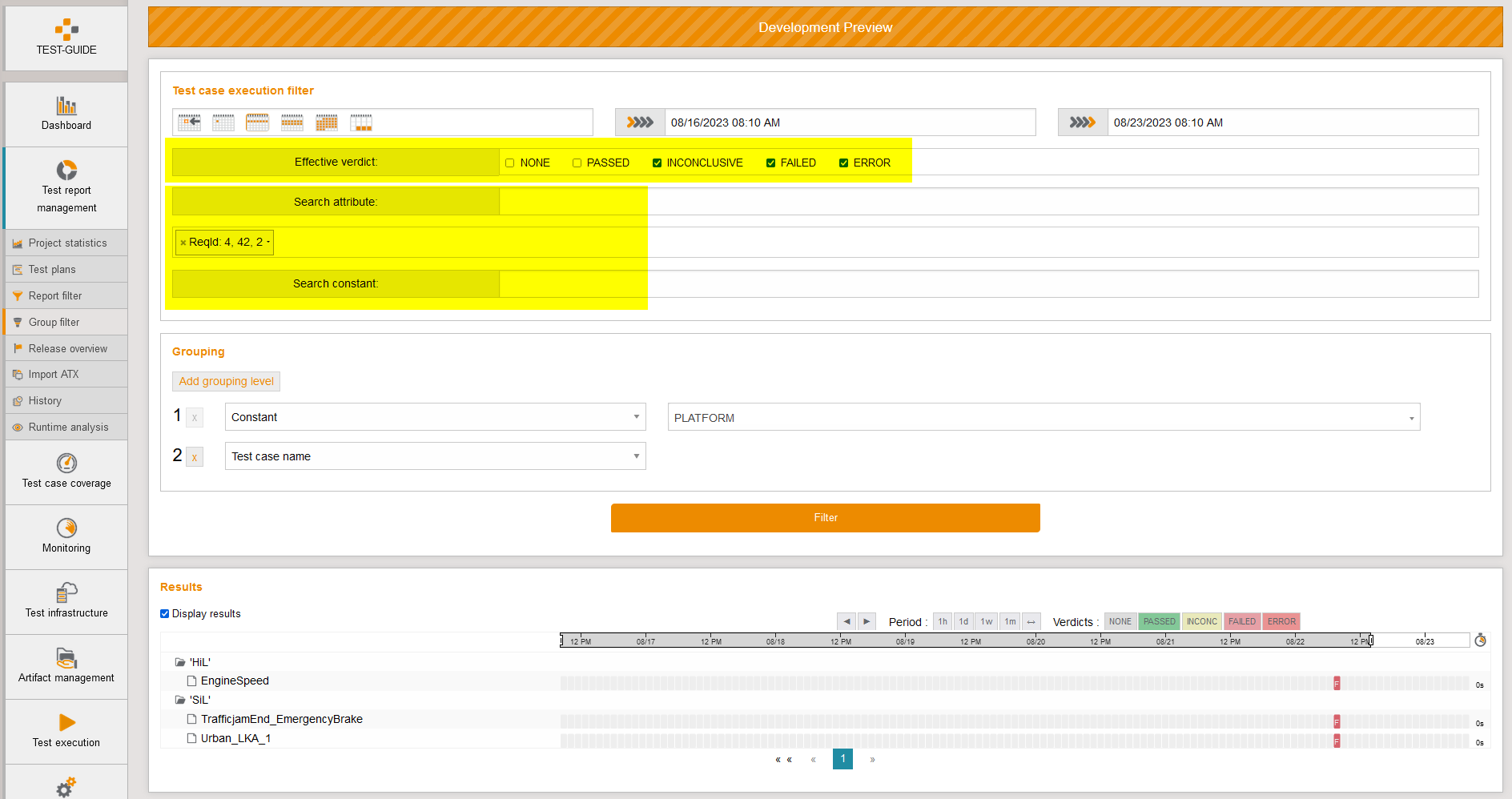
Task: Click the Add grouping level button
Action: pyautogui.click(x=226, y=382)
